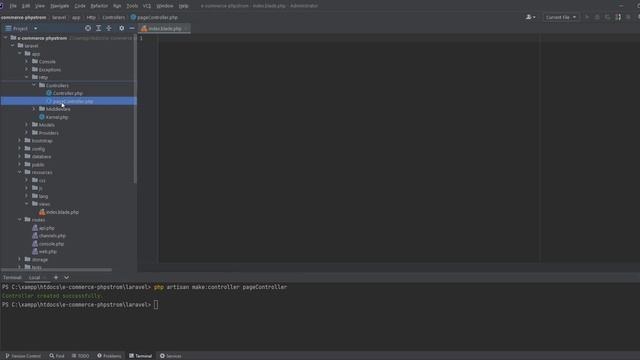Click the Terminal tool window button
The width and height of the screenshot is (640, 360).
[x=141, y=356]
